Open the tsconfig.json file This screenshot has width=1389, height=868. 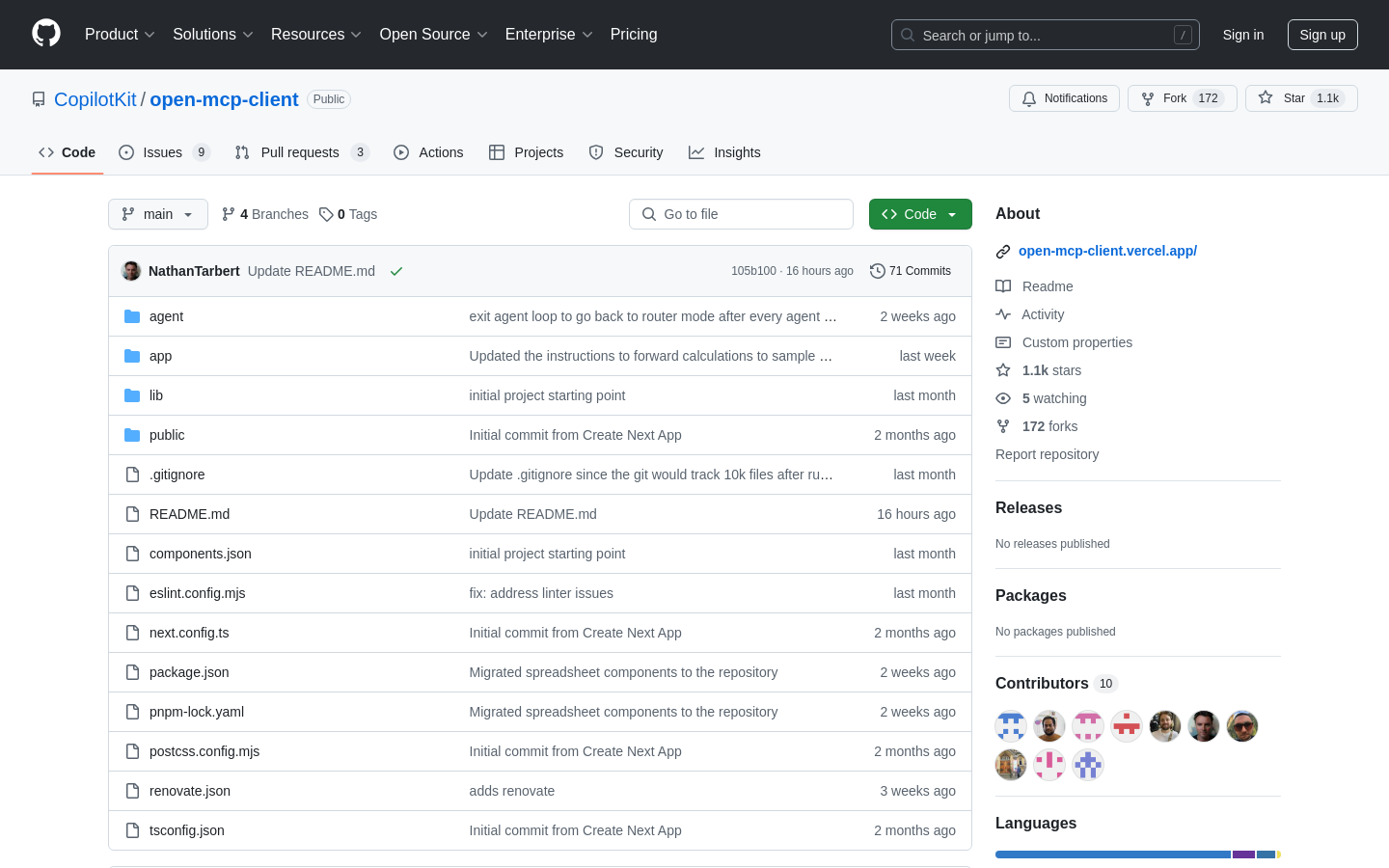pos(187,830)
